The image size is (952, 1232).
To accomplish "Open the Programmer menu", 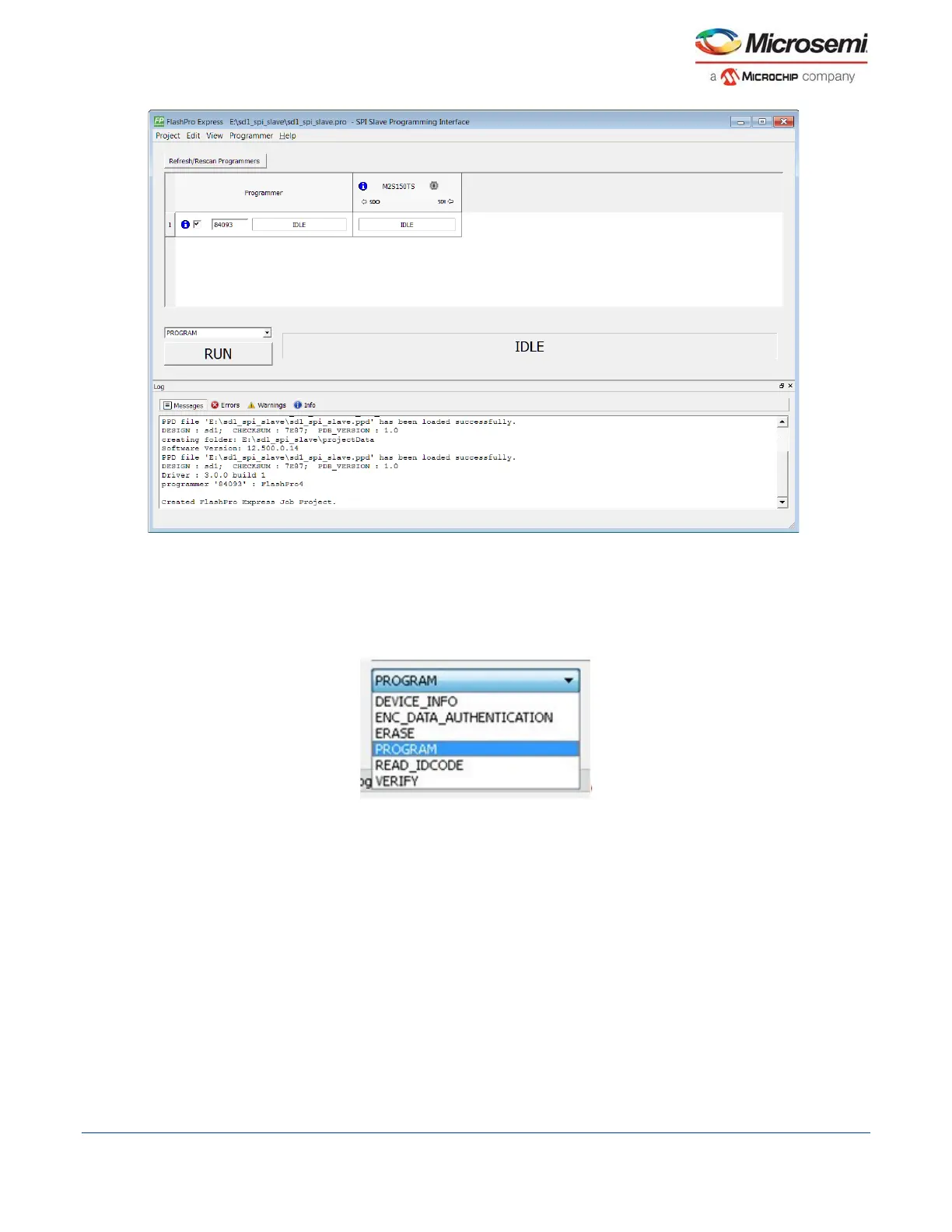I will 250,135.
